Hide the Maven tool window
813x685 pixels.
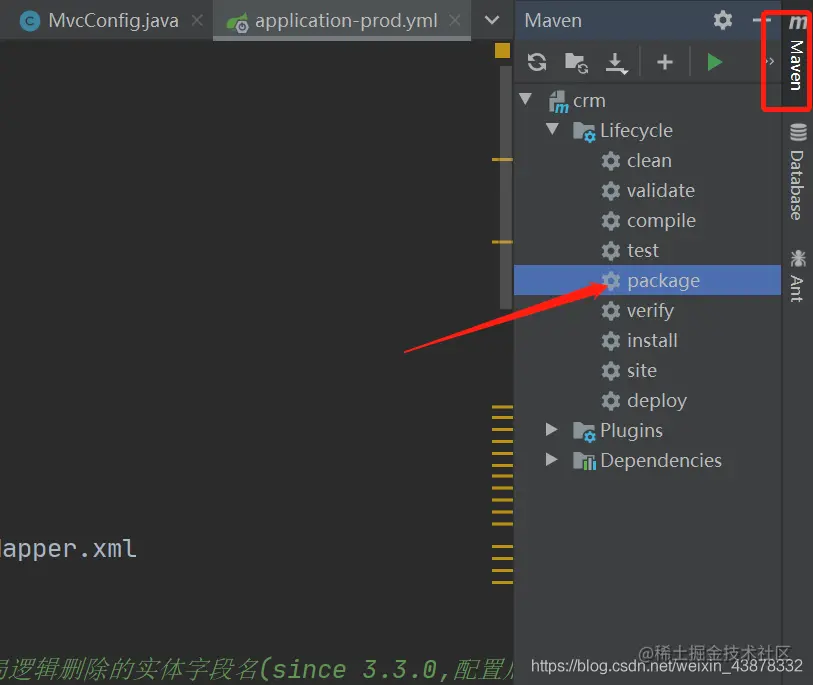tap(761, 20)
